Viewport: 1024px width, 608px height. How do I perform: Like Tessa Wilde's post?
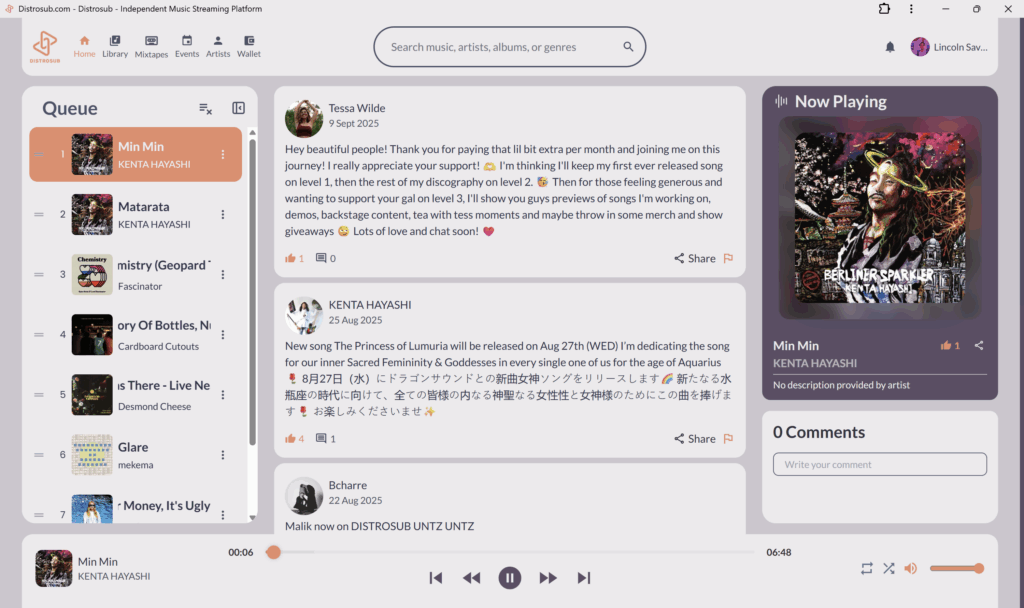click(294, 258)
